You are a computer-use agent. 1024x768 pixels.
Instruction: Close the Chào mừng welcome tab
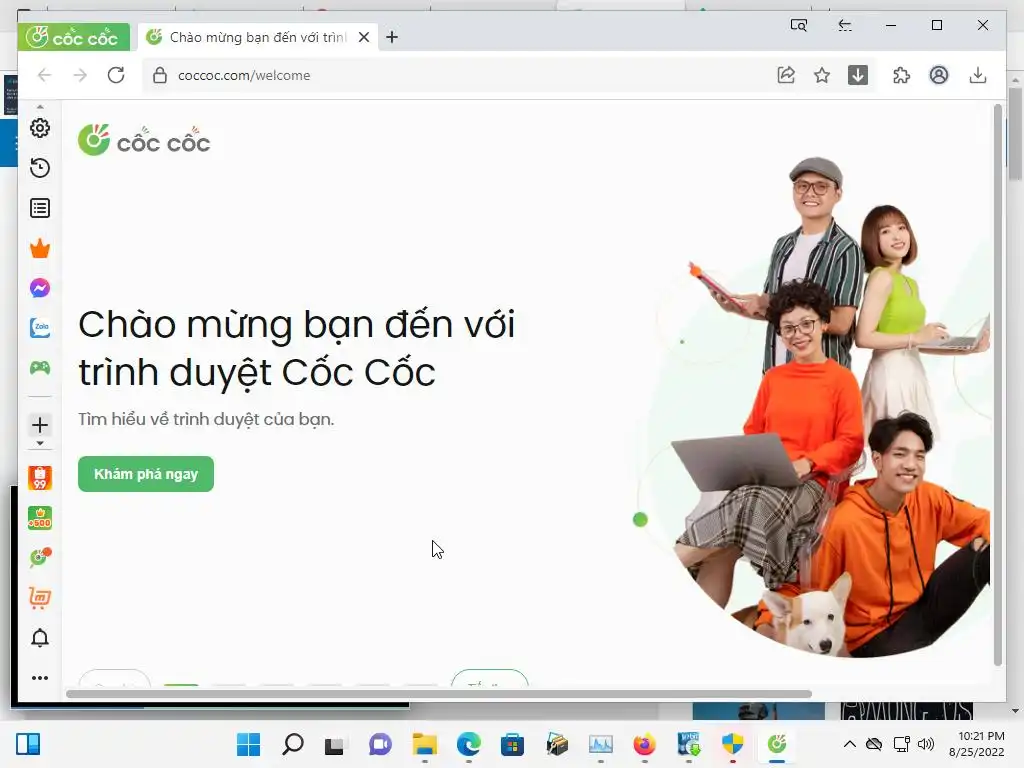pos(364,37)
